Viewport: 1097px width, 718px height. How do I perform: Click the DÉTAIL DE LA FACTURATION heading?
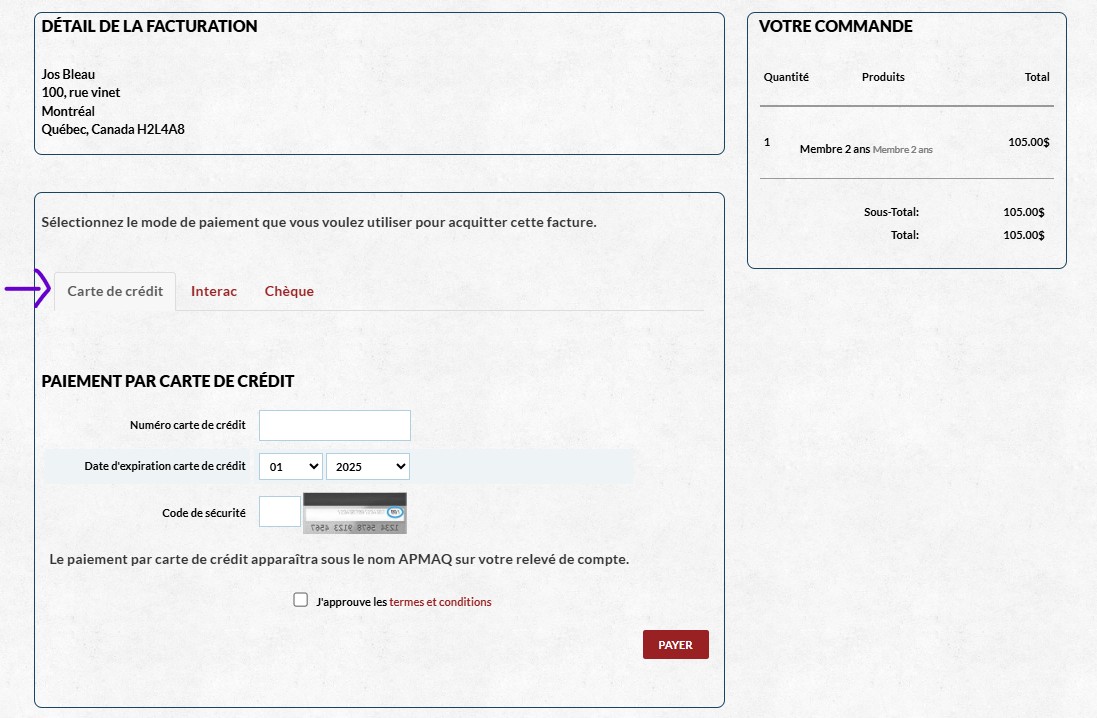tap(150, 27)
